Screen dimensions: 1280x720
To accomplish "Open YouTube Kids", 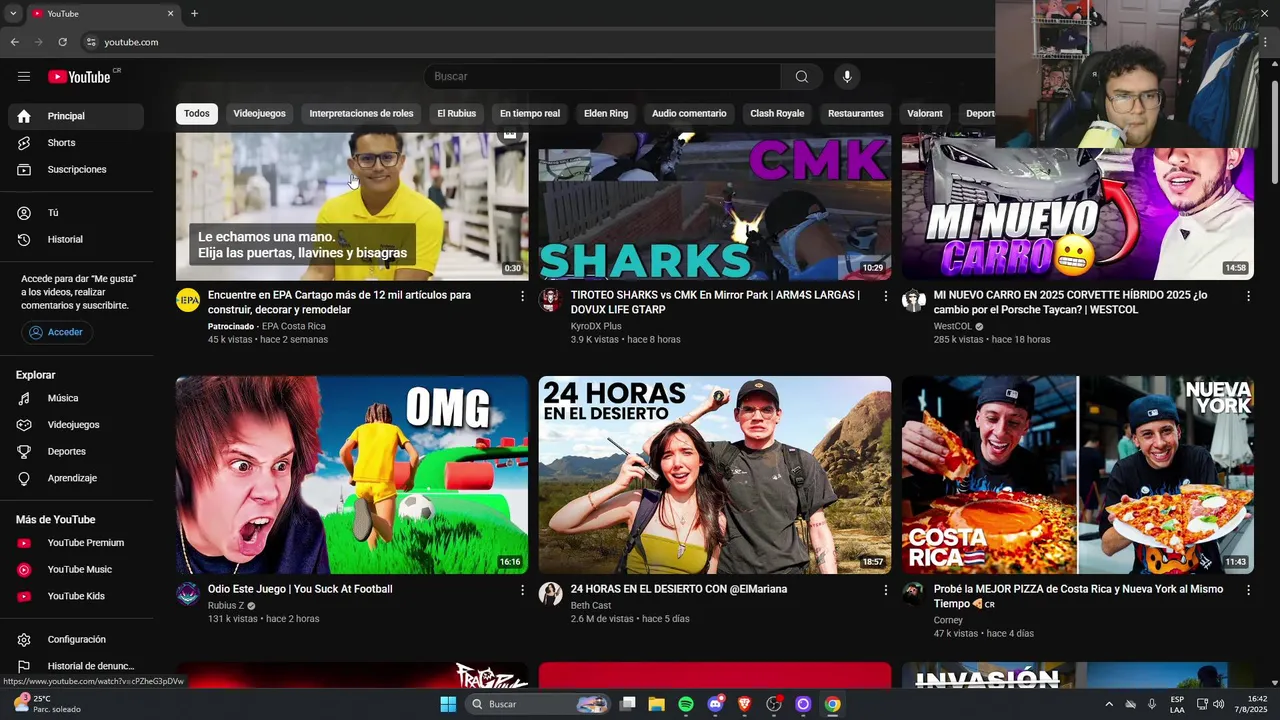I will [76, 596].
